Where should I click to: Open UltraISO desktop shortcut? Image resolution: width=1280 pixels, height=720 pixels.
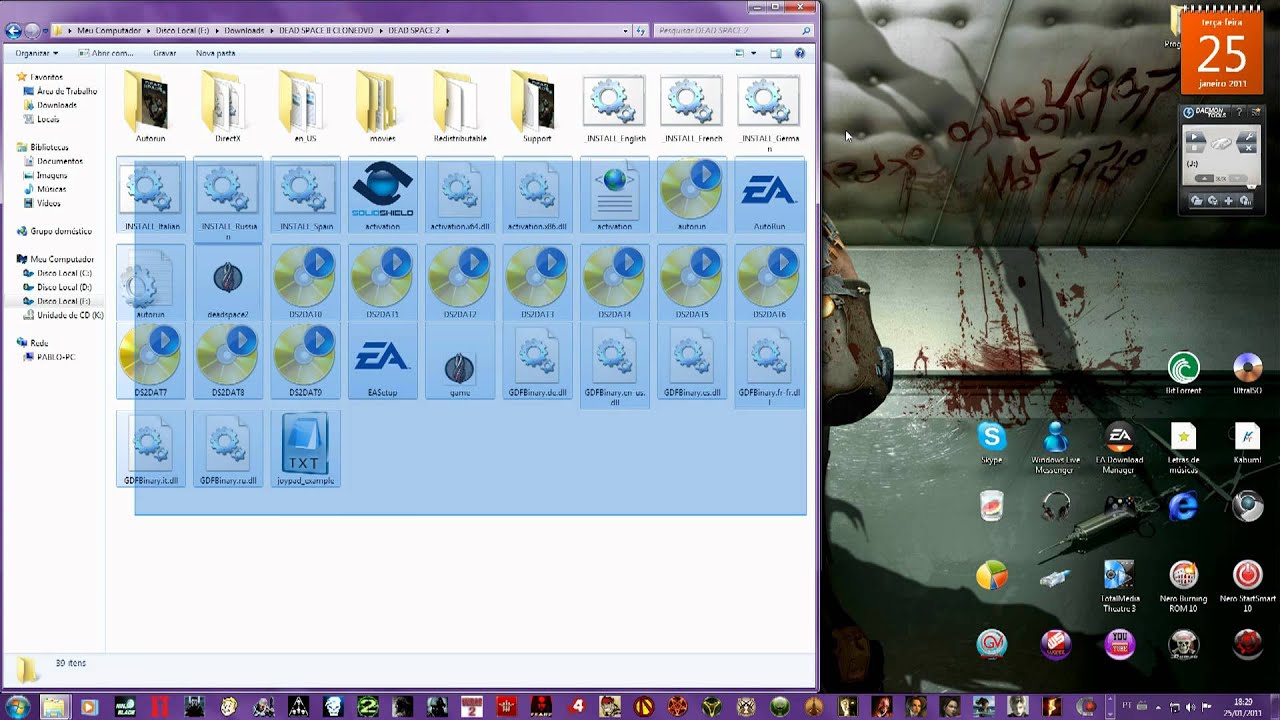point(1247,373)
